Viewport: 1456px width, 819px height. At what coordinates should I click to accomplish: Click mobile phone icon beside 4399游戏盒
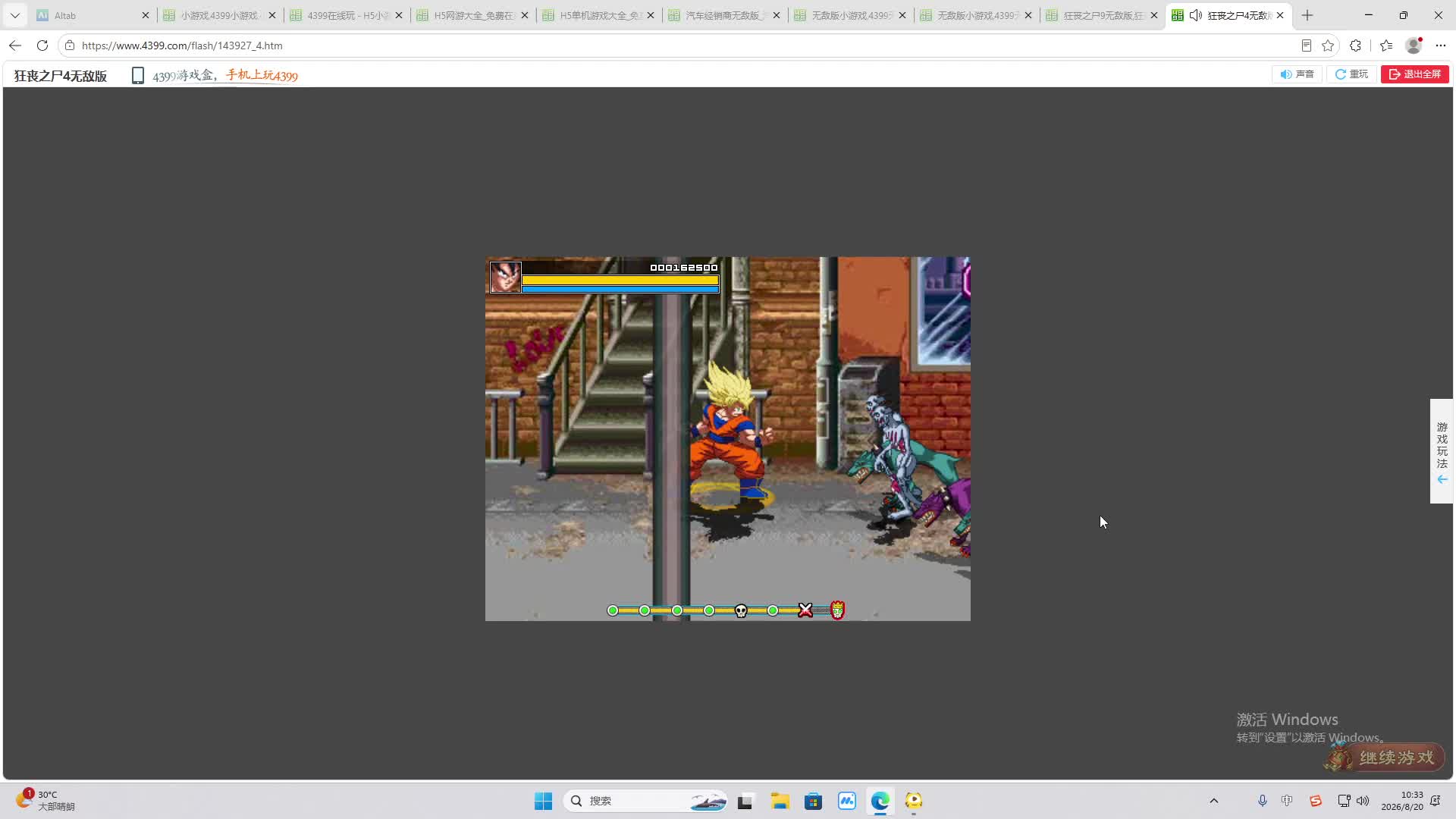pyautogui.click(x=138, y=76)
